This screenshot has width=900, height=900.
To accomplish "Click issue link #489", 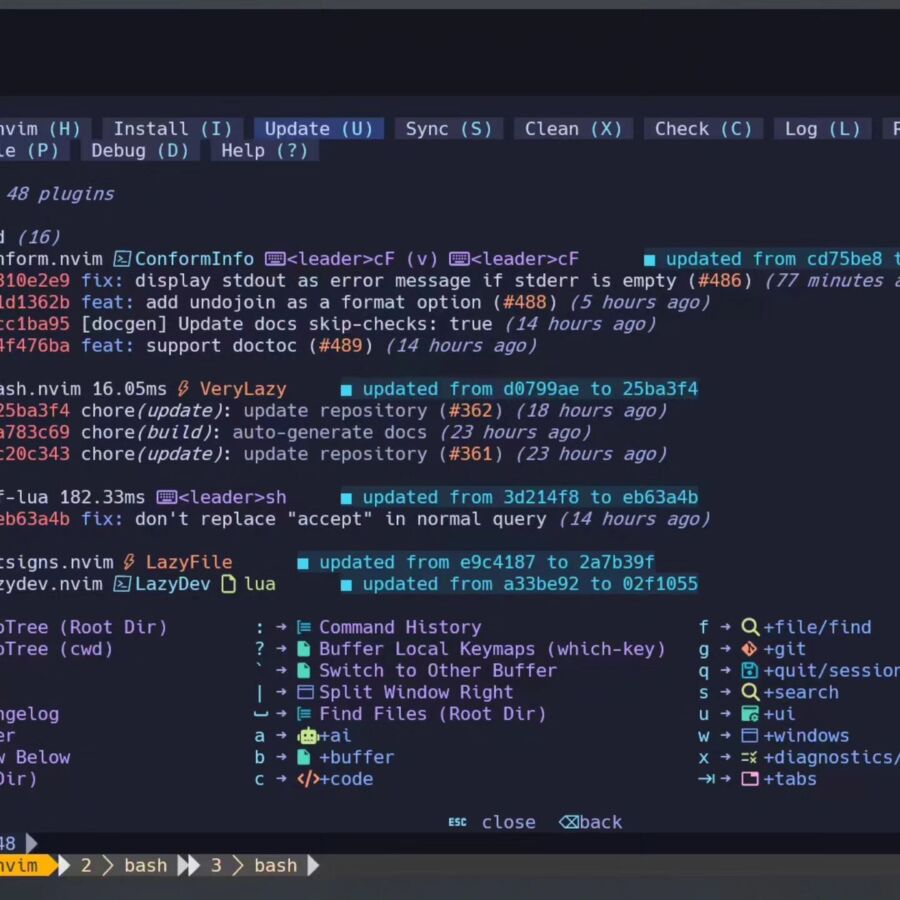I will (341, 346).
